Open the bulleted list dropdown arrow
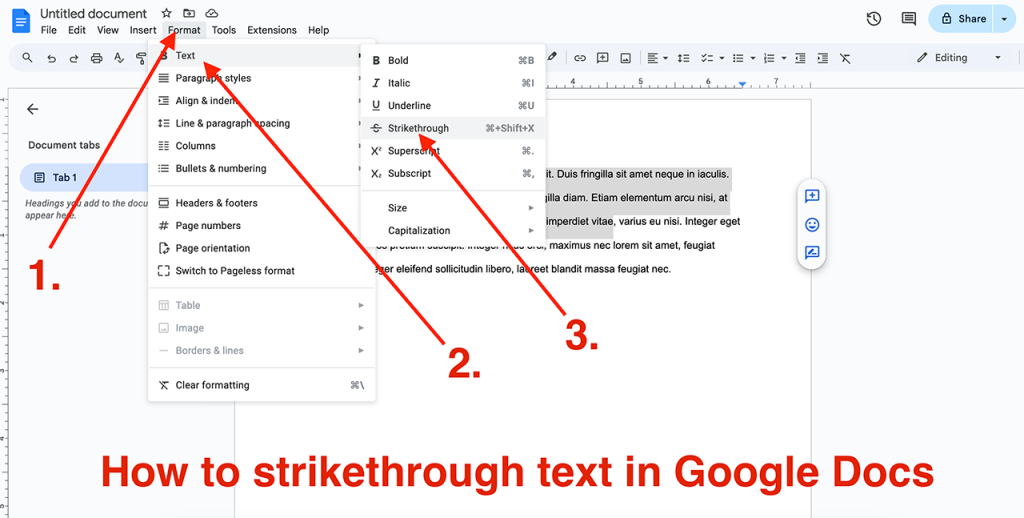 752,58
